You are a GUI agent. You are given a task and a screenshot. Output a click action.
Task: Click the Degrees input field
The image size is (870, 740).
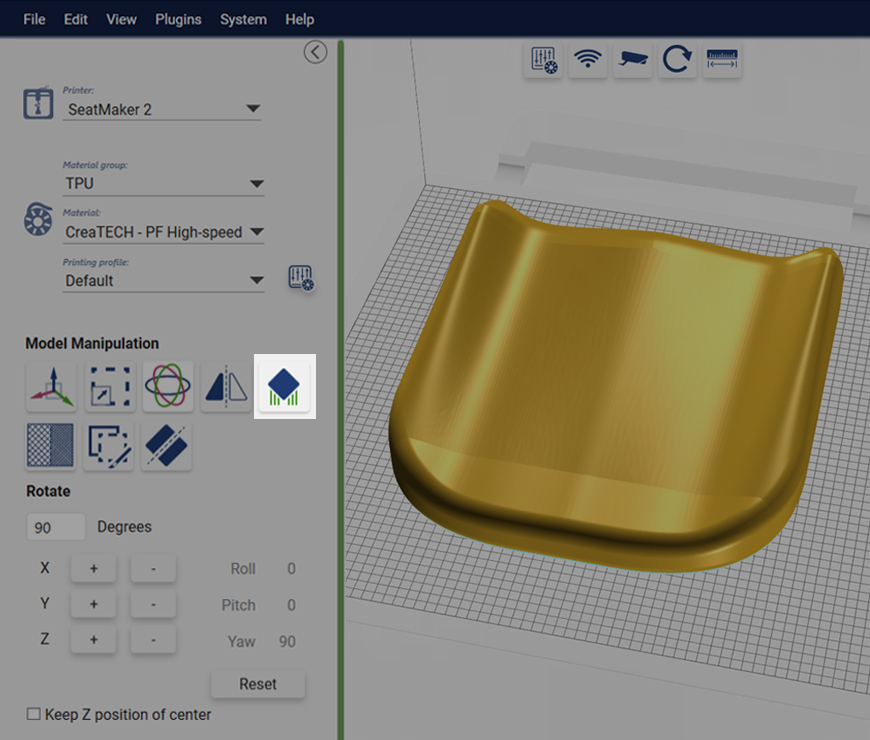pos(56,527)
